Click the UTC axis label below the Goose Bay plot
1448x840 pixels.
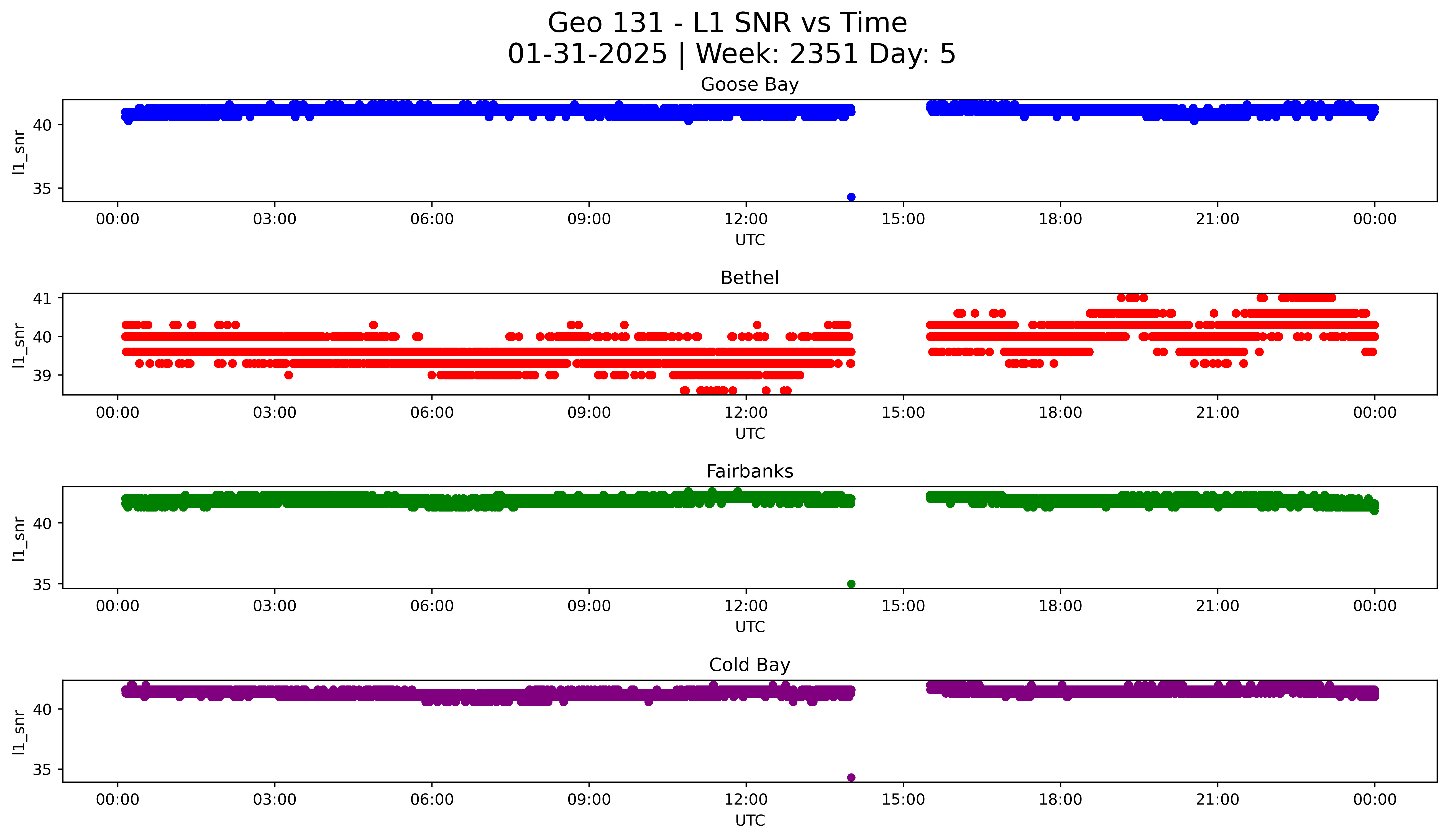[x=750, y=241]
